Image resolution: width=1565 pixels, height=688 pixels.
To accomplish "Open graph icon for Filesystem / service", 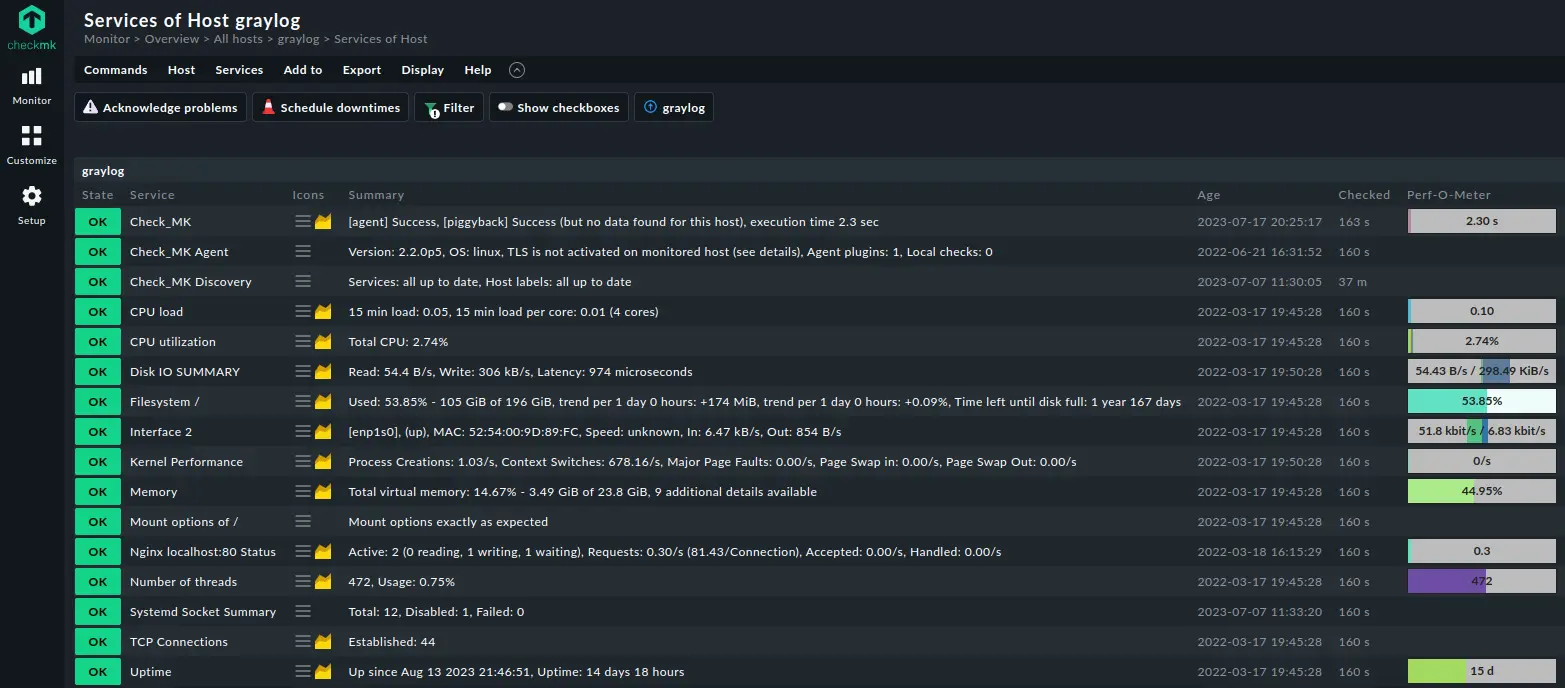I will click(323, 402).
